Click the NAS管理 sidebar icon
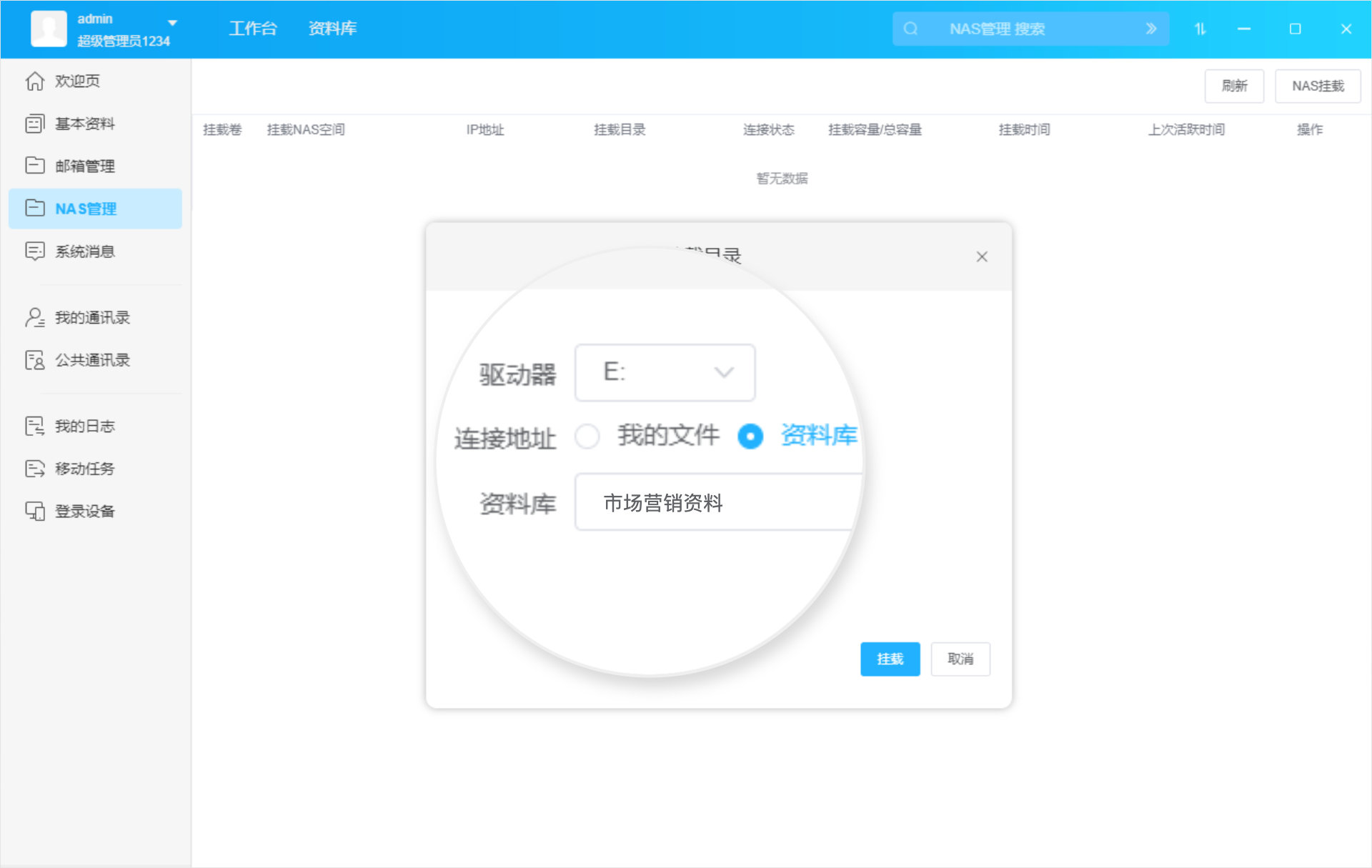The image size is (1372, 868). [35, 208]
